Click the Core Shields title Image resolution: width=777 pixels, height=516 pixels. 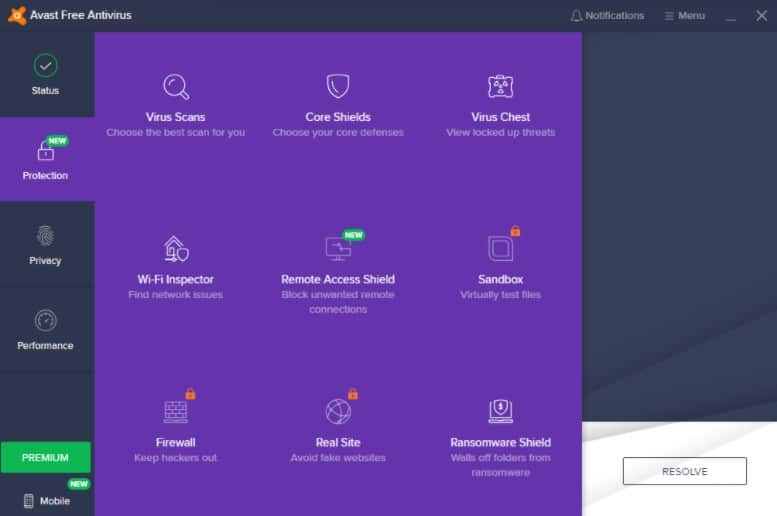338,117
